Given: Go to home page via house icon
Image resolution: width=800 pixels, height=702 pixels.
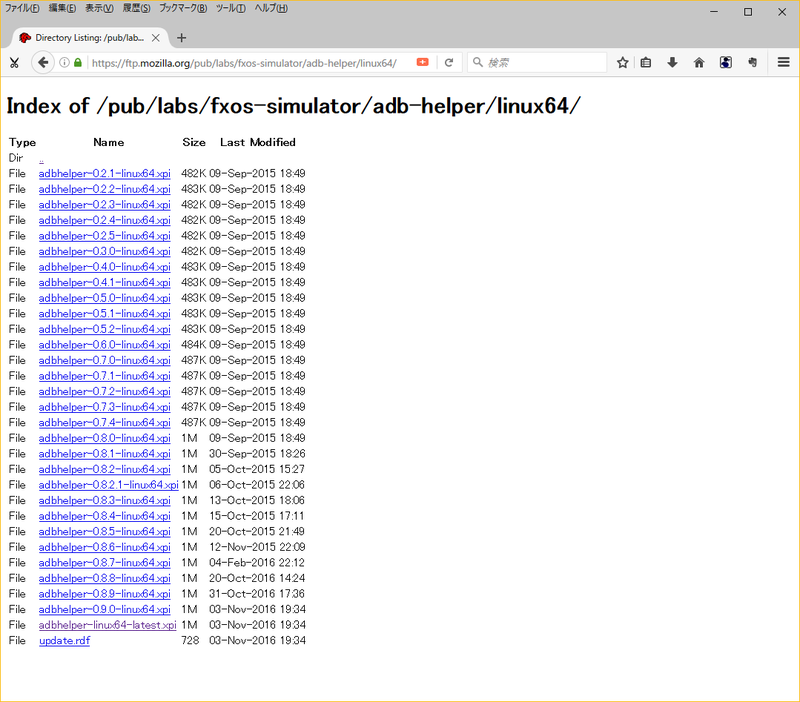Looking at the screenshot, I should click(x=699, y=63).
